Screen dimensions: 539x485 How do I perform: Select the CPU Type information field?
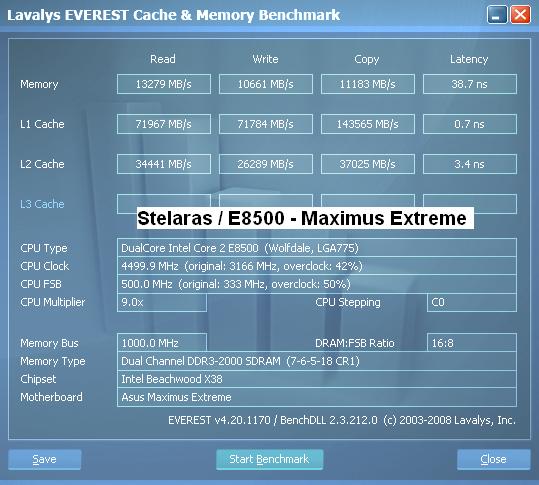coord(317,247)
